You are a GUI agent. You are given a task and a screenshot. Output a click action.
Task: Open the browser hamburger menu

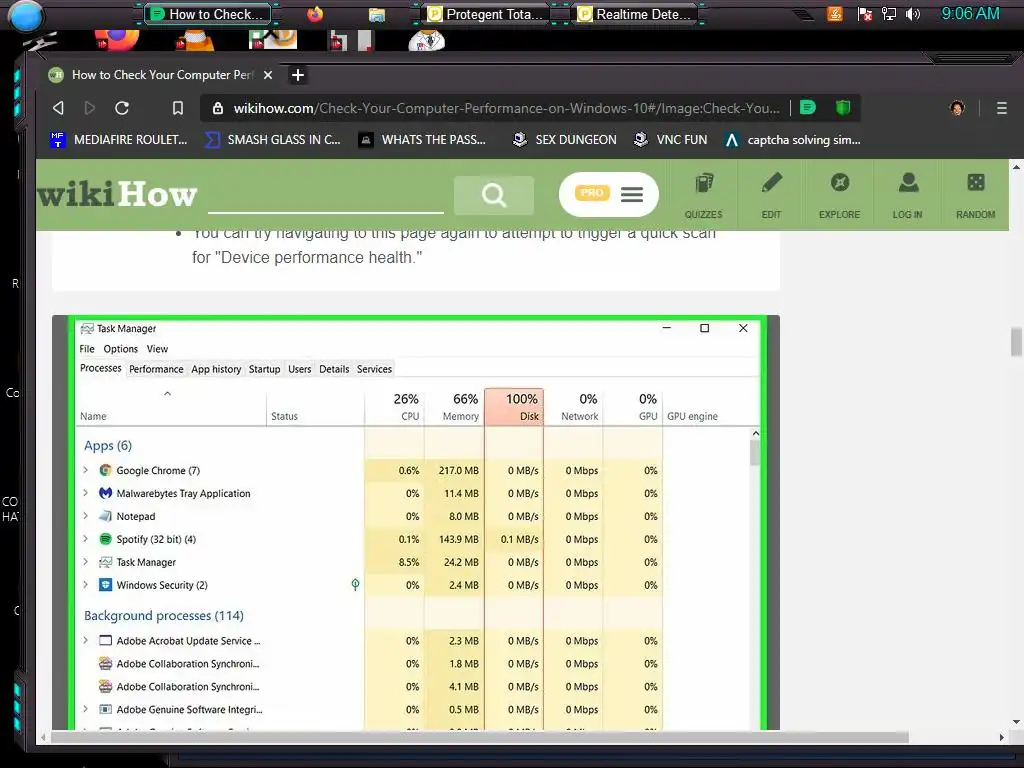click(1001, 108)
